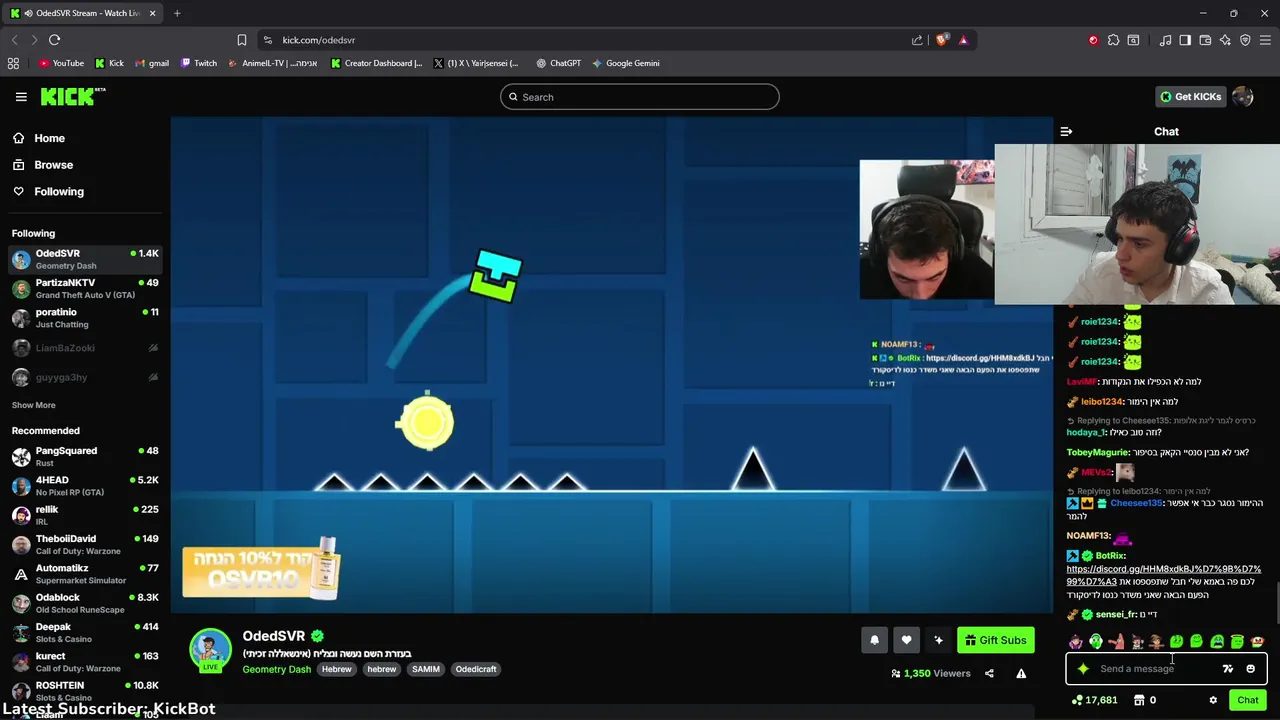The width and height of the screenshot is (1280, 720).
Task: Open PangSquared recommended channel
Action: [85, 457]
